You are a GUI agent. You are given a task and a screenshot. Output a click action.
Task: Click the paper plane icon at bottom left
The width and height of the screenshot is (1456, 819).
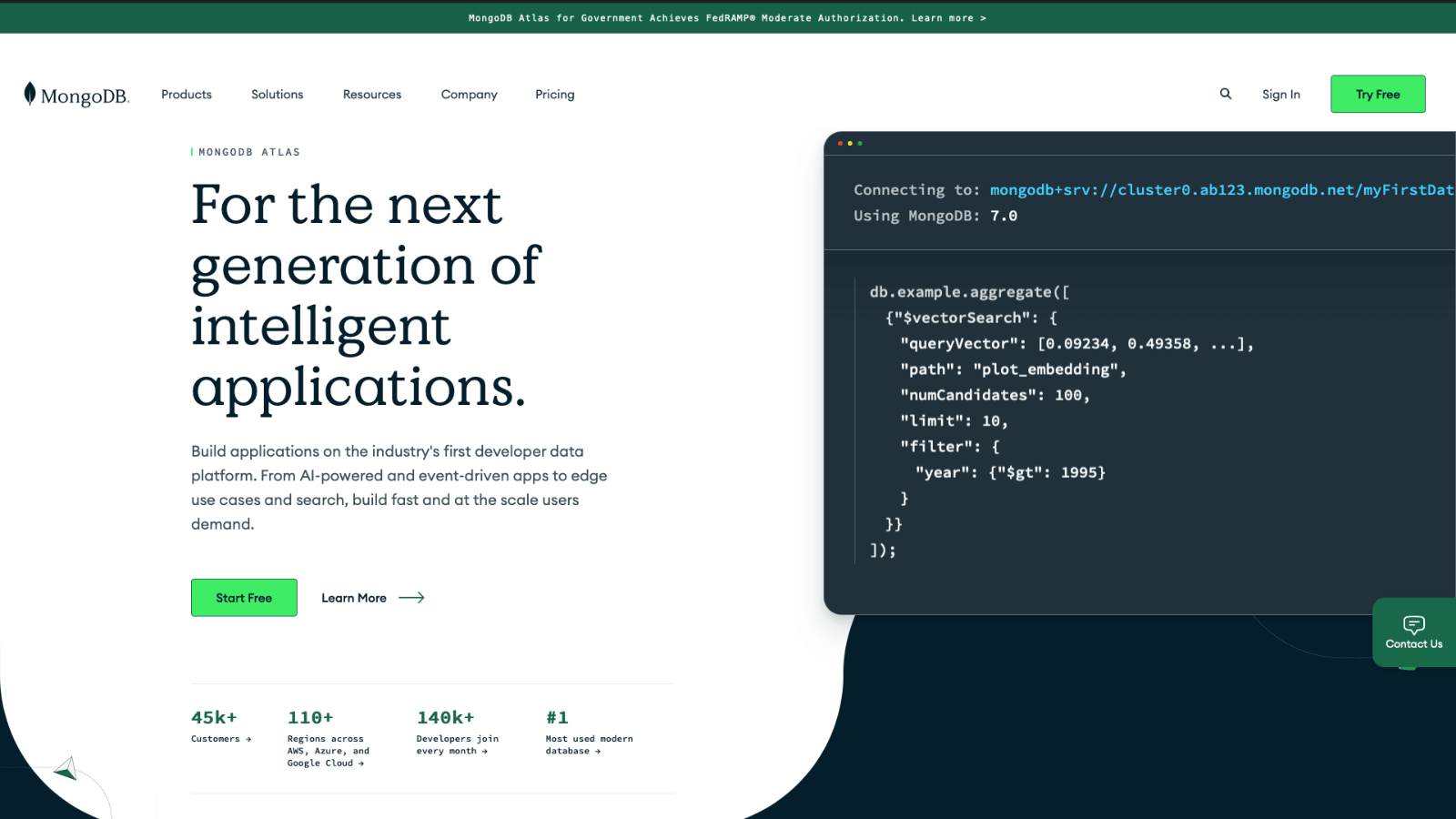(66, 769)
